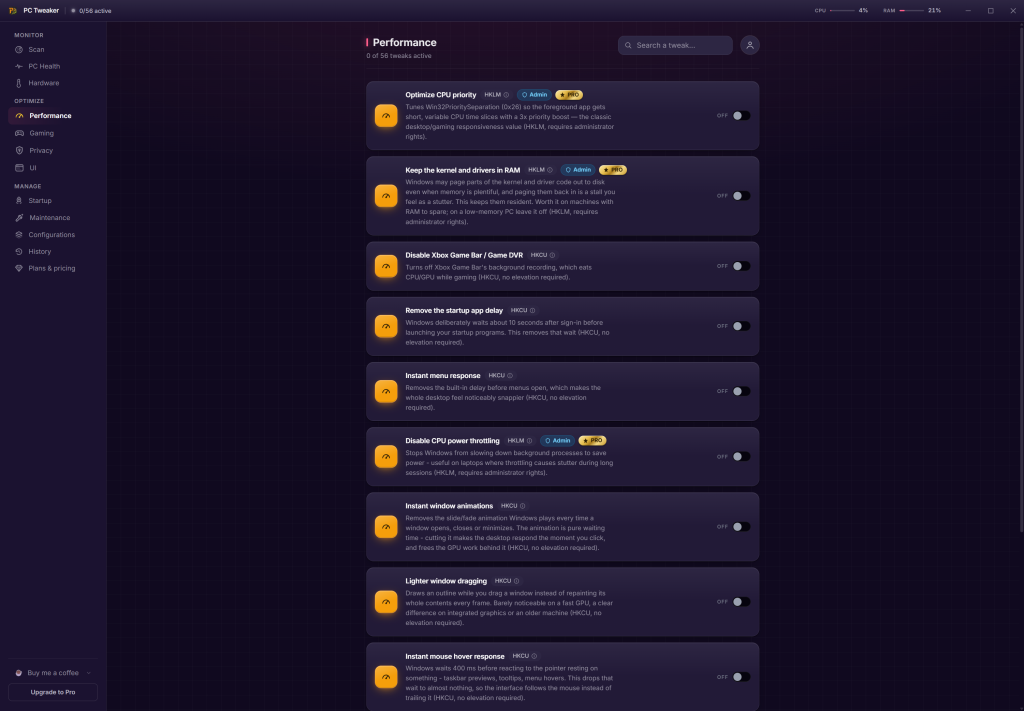Toggle Instant mouse hover response switch
The height and width of the screenshot is (711, 1024).
(x=741, y=677)
